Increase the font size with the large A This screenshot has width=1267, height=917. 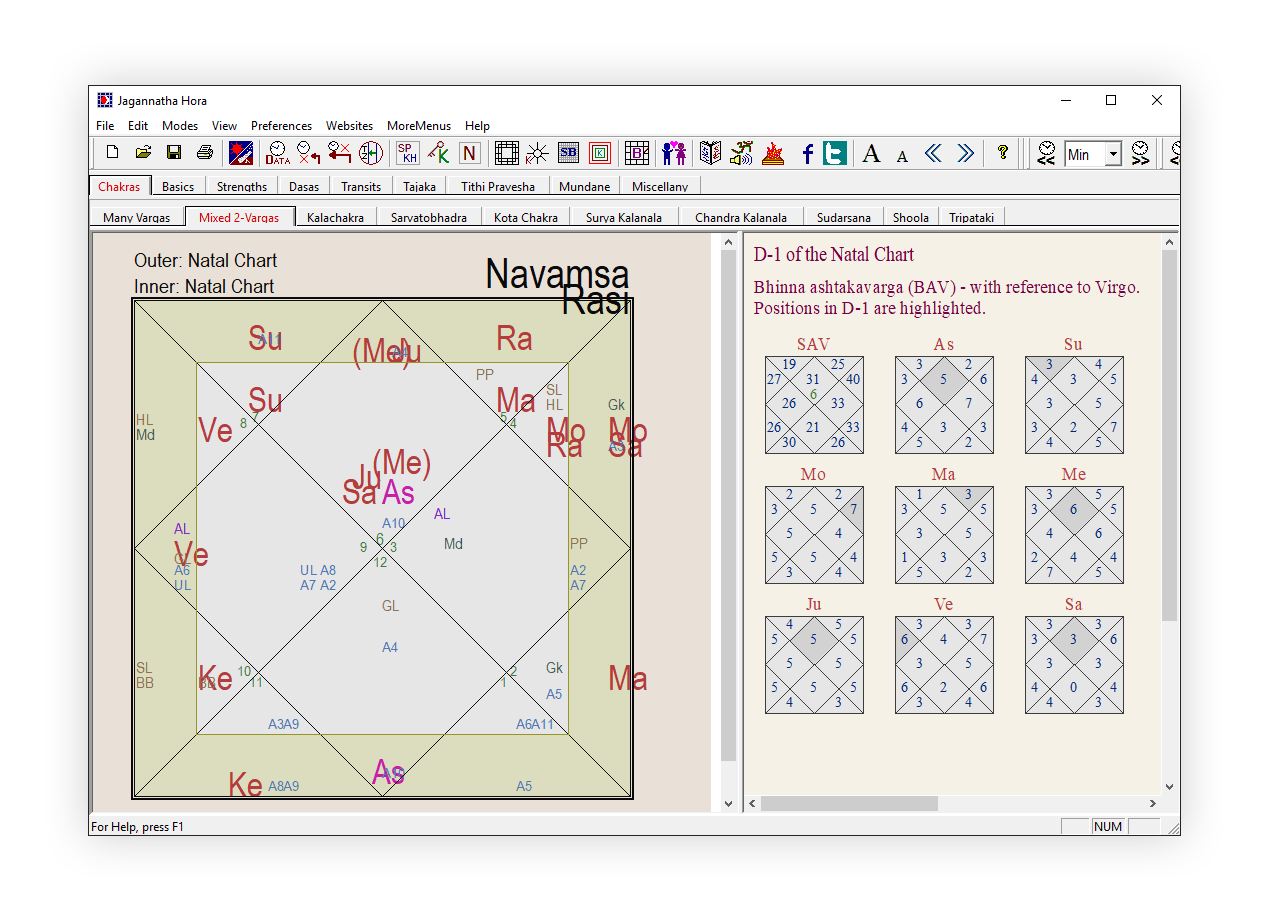tap(871, 153)
